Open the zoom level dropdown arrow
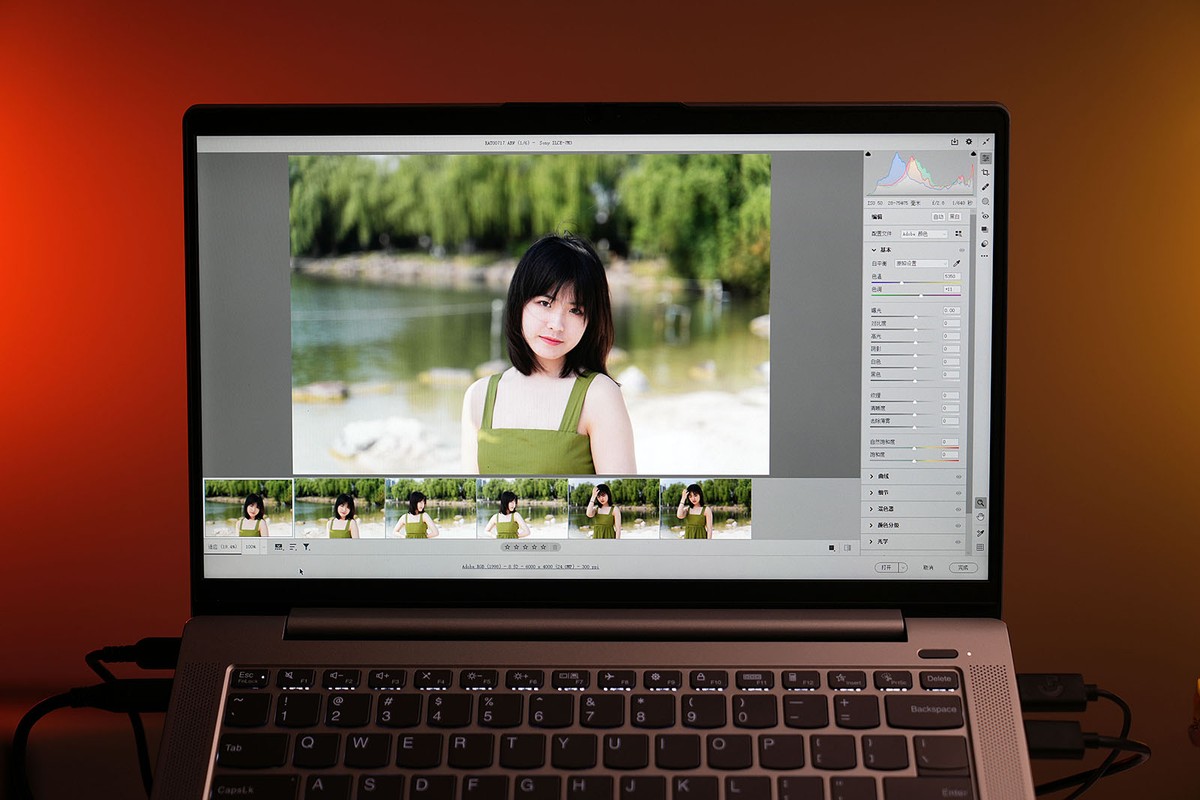Viewport: 1200px width, 800px height. (263, 547)
